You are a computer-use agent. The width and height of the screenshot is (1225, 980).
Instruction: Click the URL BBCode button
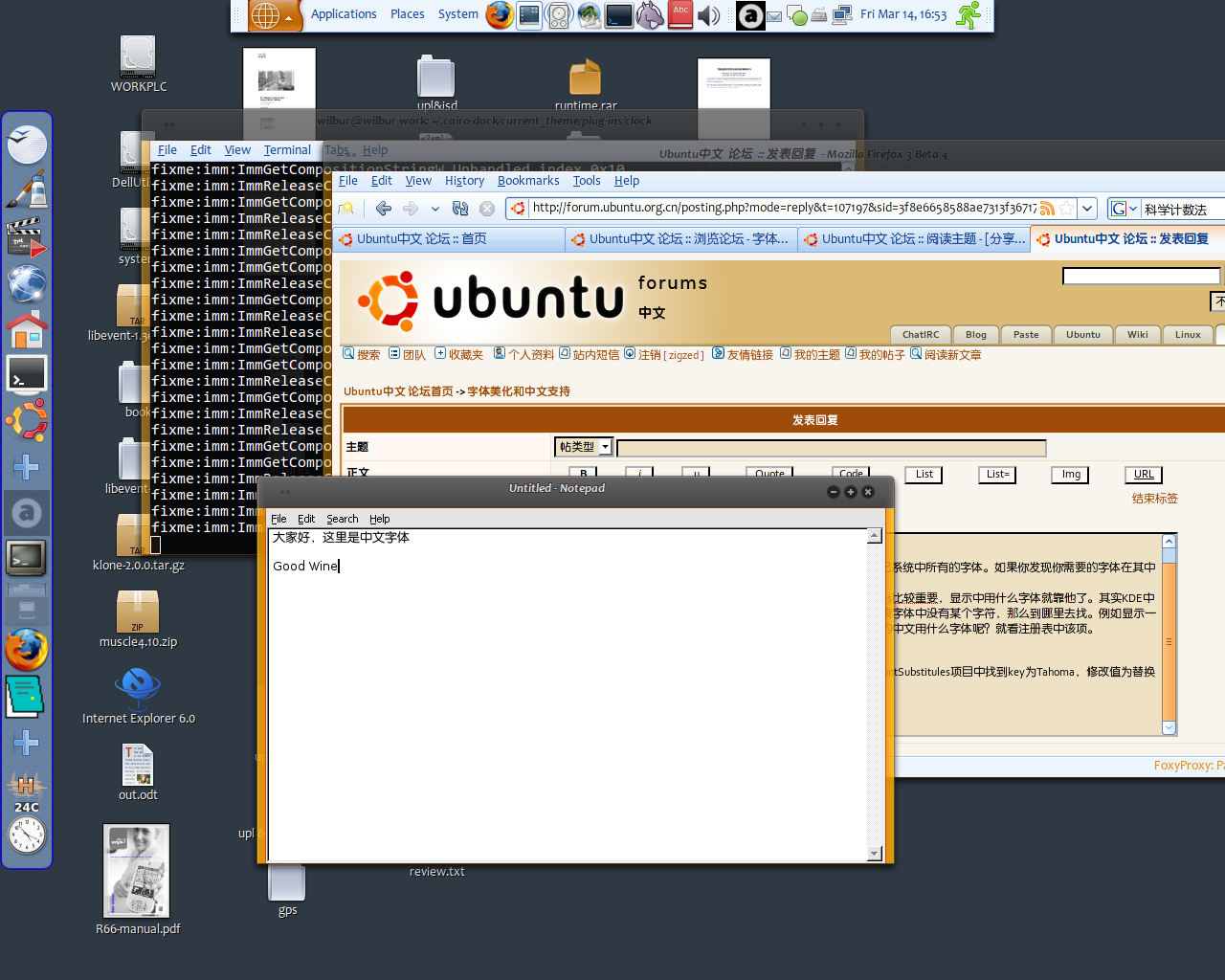pos(1144,474)
